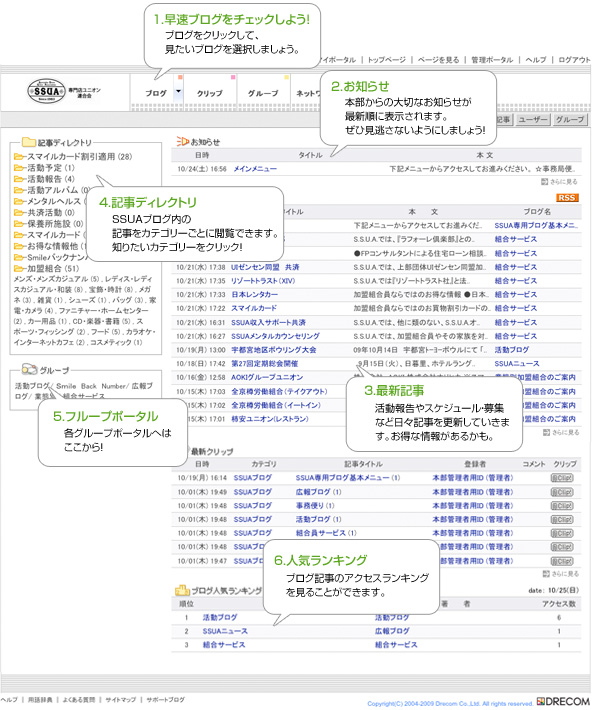Click folder icon beside 活動報告 (4)
Image resolution: width=592 pixels, height=710 pixels.
[x=19, y=179]
